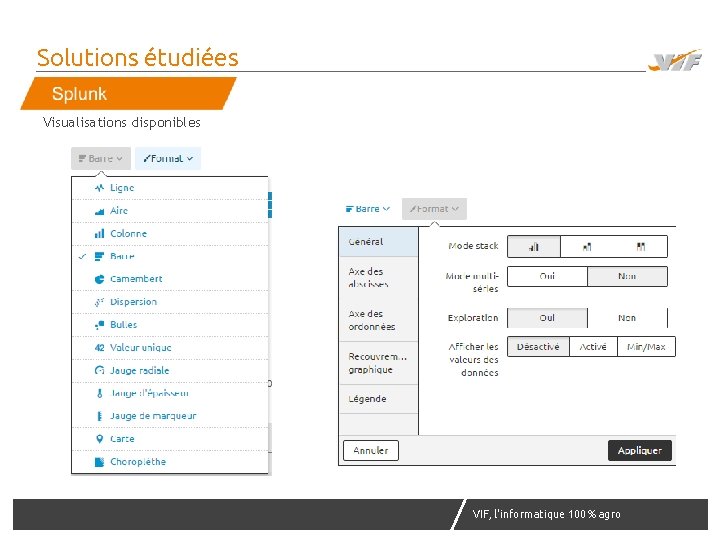Click the Colonne column chart icon
720x540 pixels.
click(x=99, y=234)
